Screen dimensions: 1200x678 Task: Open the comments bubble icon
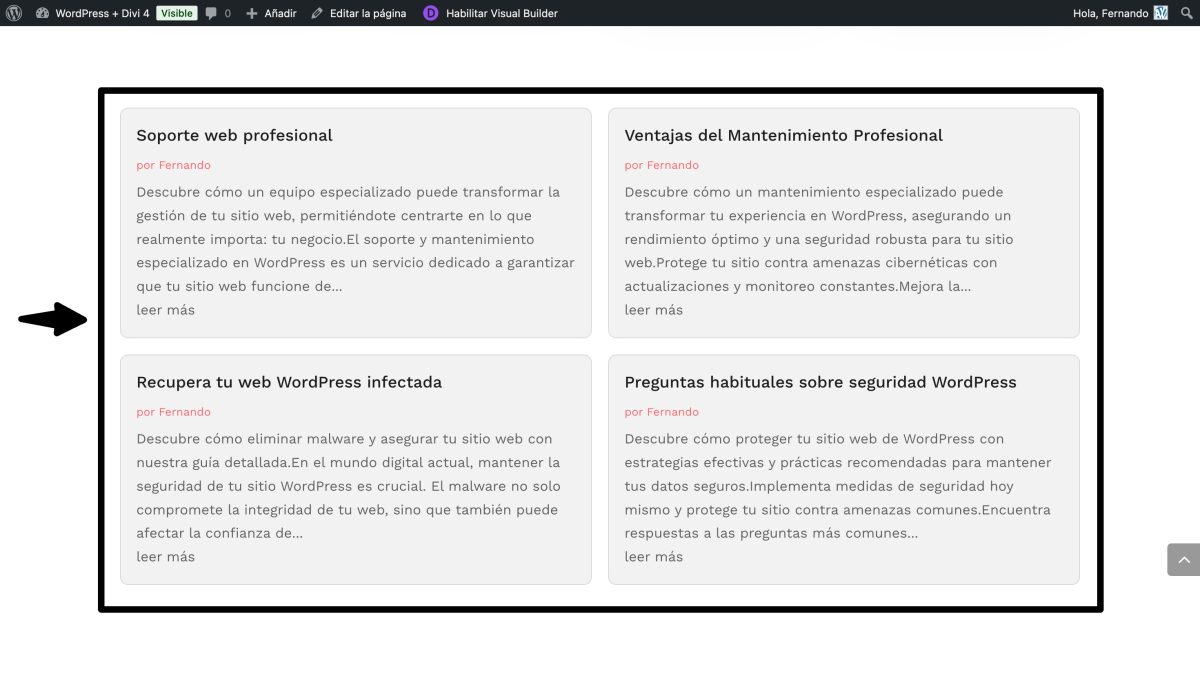(x=212, y=13)
